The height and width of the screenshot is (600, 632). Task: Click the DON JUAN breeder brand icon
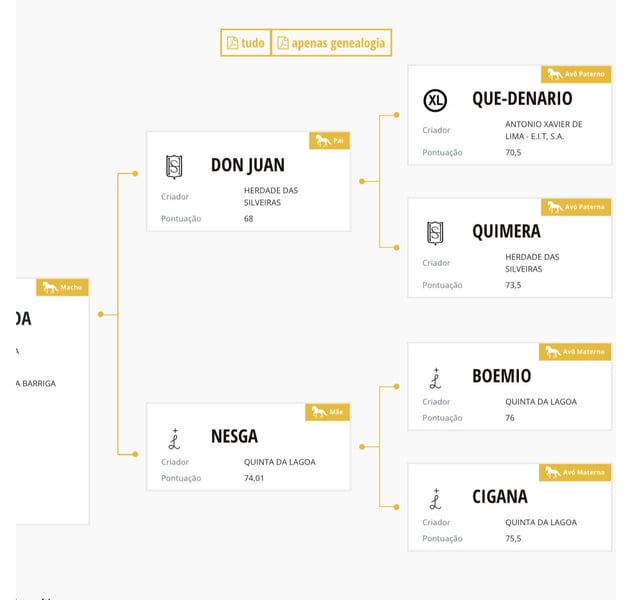click(x=174, y=166)
